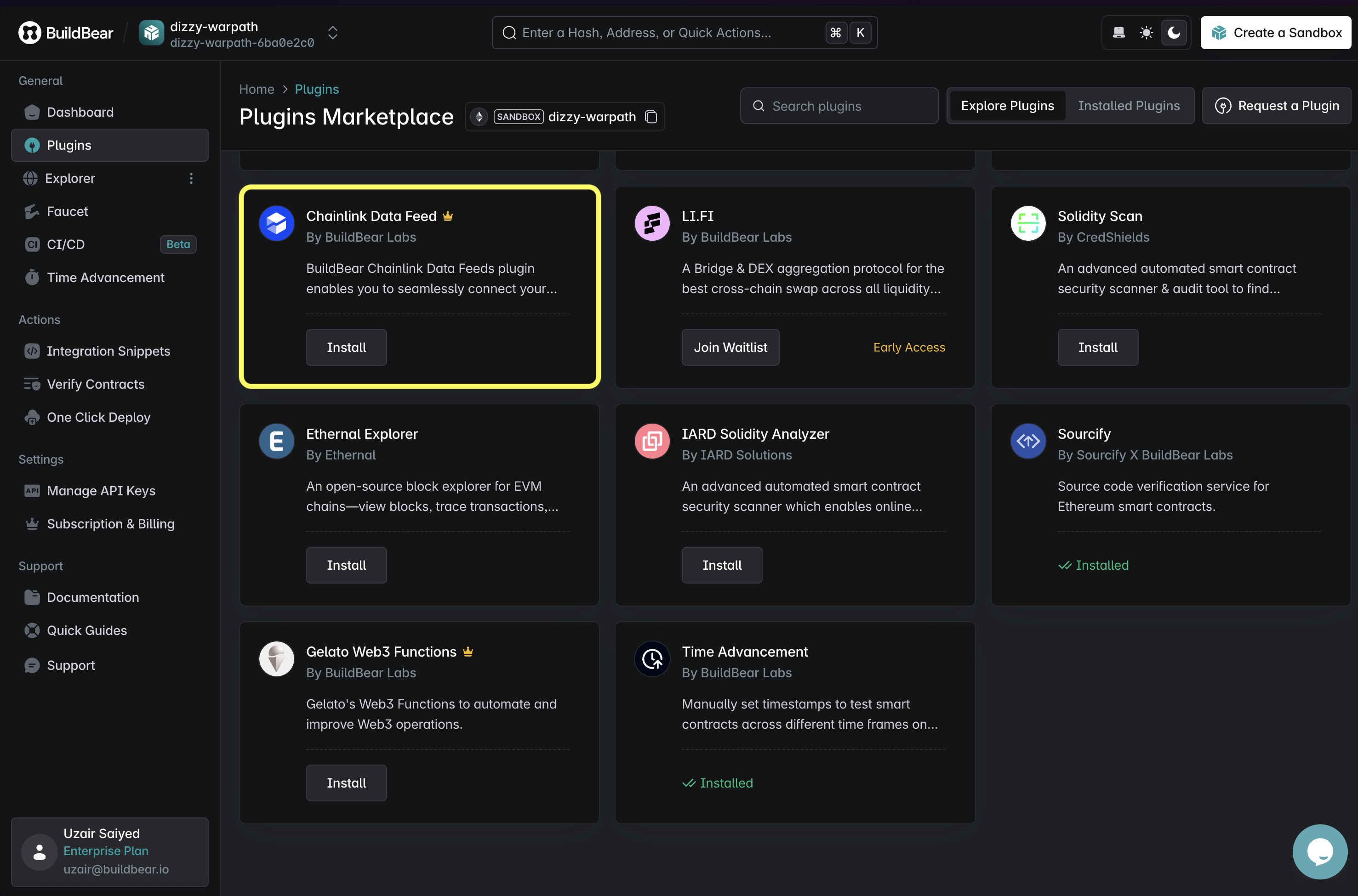Click Enterprise Plan link in profile
This screenshot has width=1358, height=896.
click(x=106, y=851)
